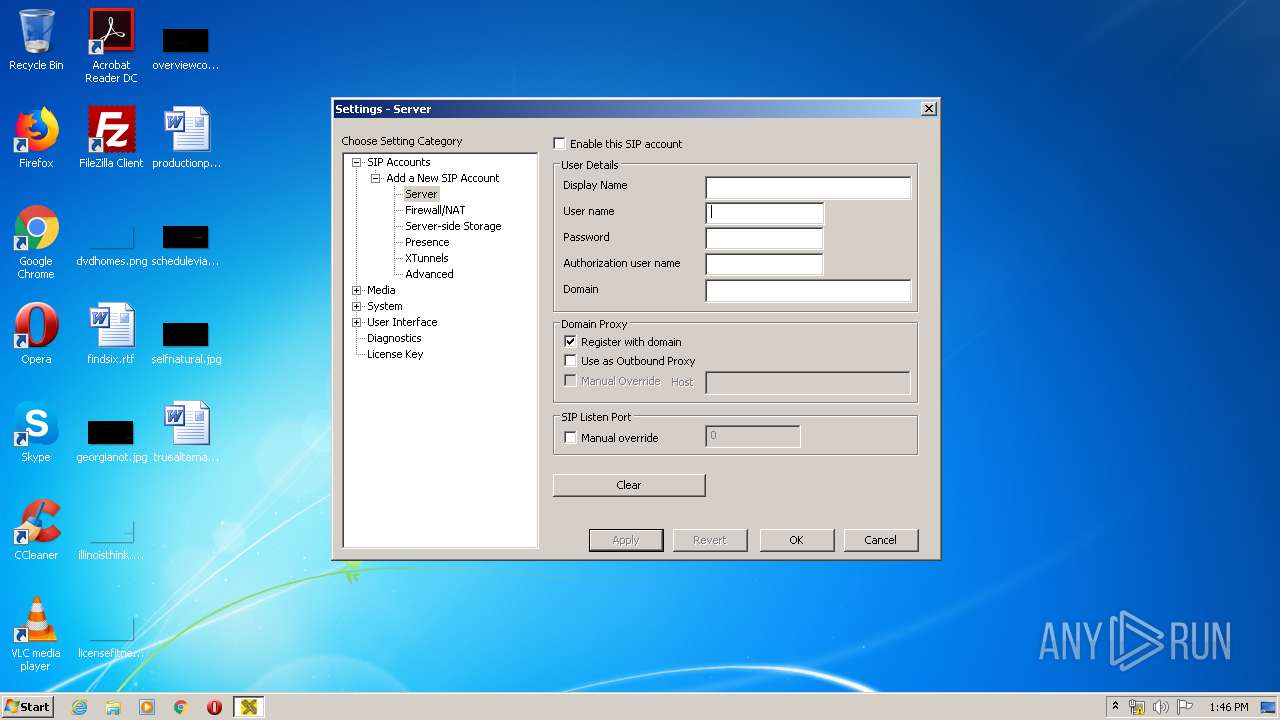Select the Presence settings category
This screenshot has height=720, width=1280.
pos(427,242)
